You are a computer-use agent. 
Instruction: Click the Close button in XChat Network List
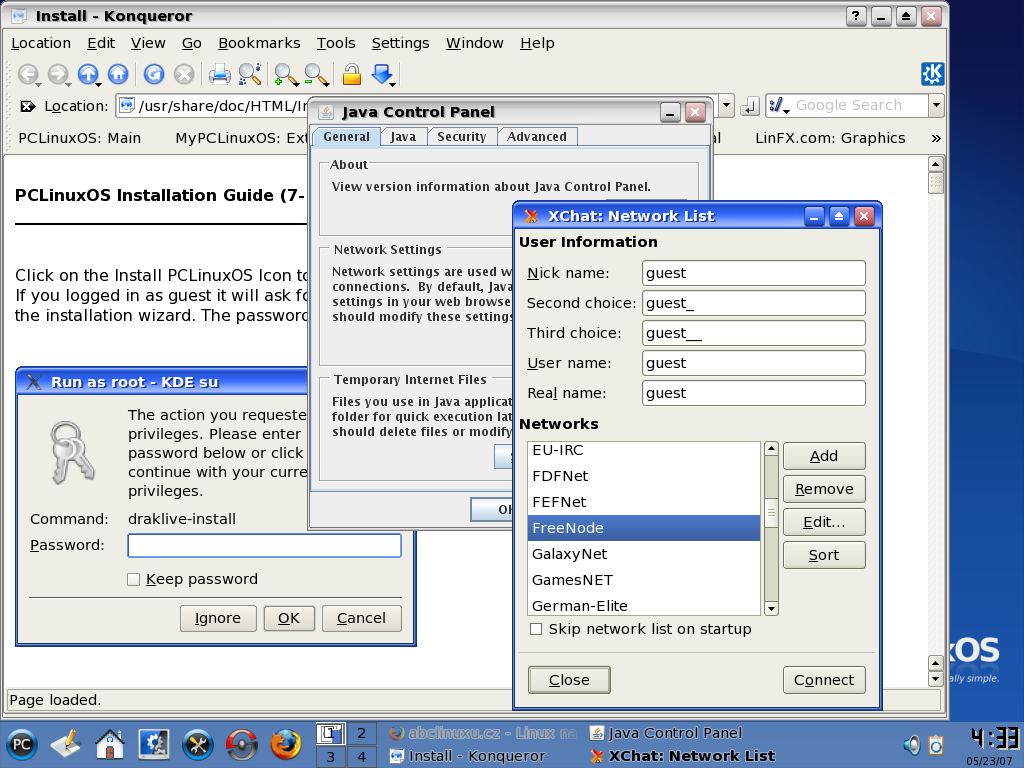[x=569, y=680]
